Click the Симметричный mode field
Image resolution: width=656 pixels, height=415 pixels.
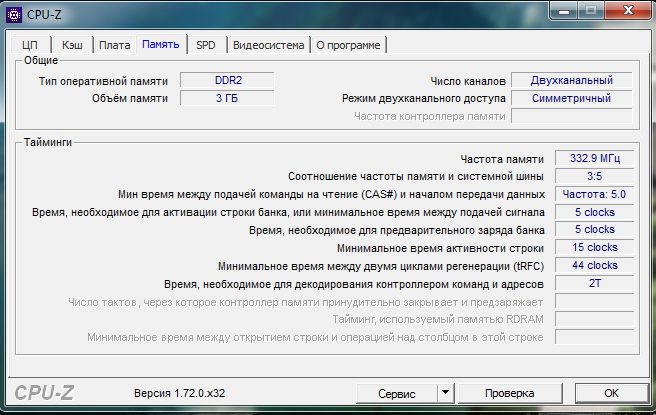571,98
